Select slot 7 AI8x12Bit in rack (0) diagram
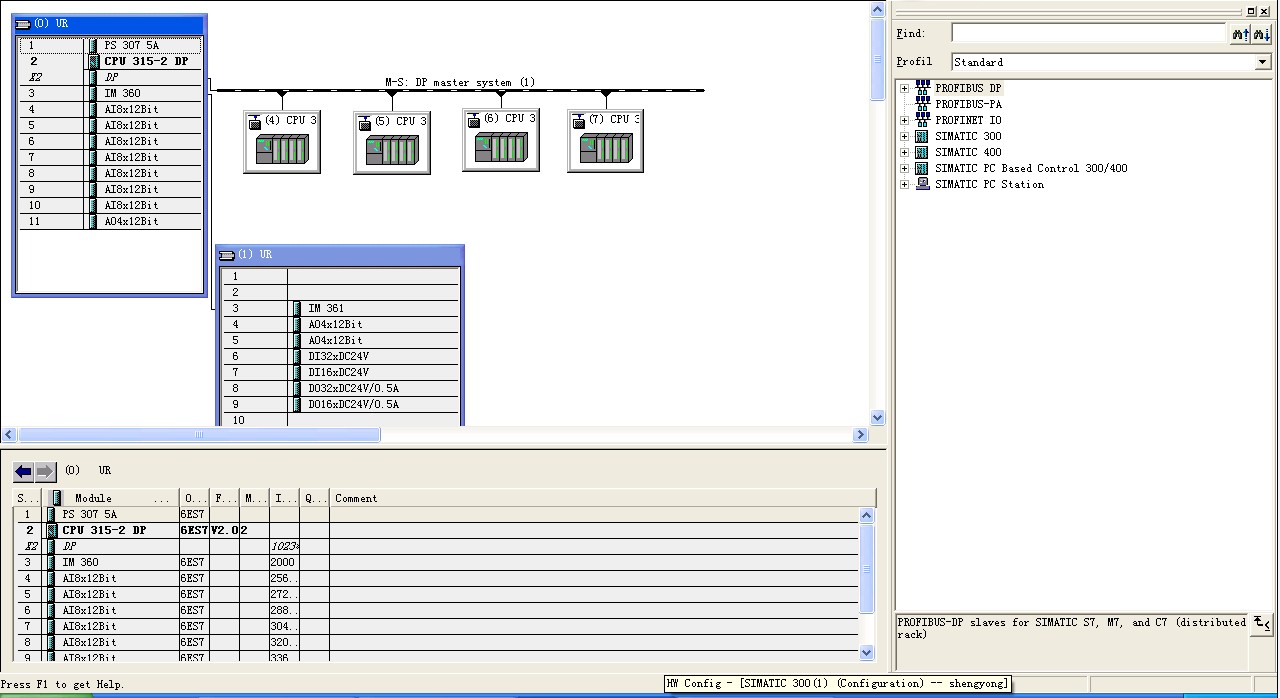 pos(110,158)
